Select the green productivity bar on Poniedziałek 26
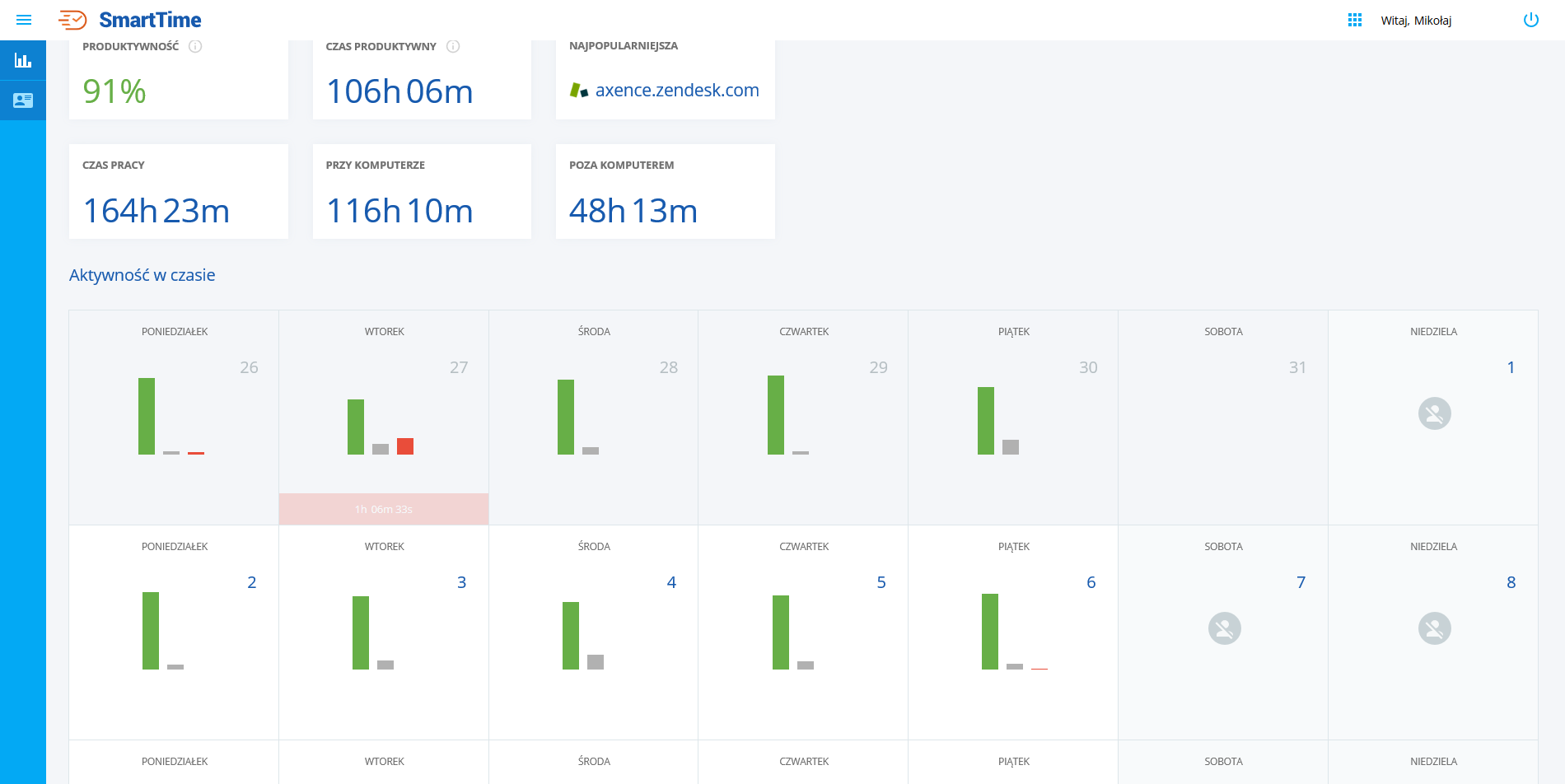1565x784 pixels. coord(147,416)
